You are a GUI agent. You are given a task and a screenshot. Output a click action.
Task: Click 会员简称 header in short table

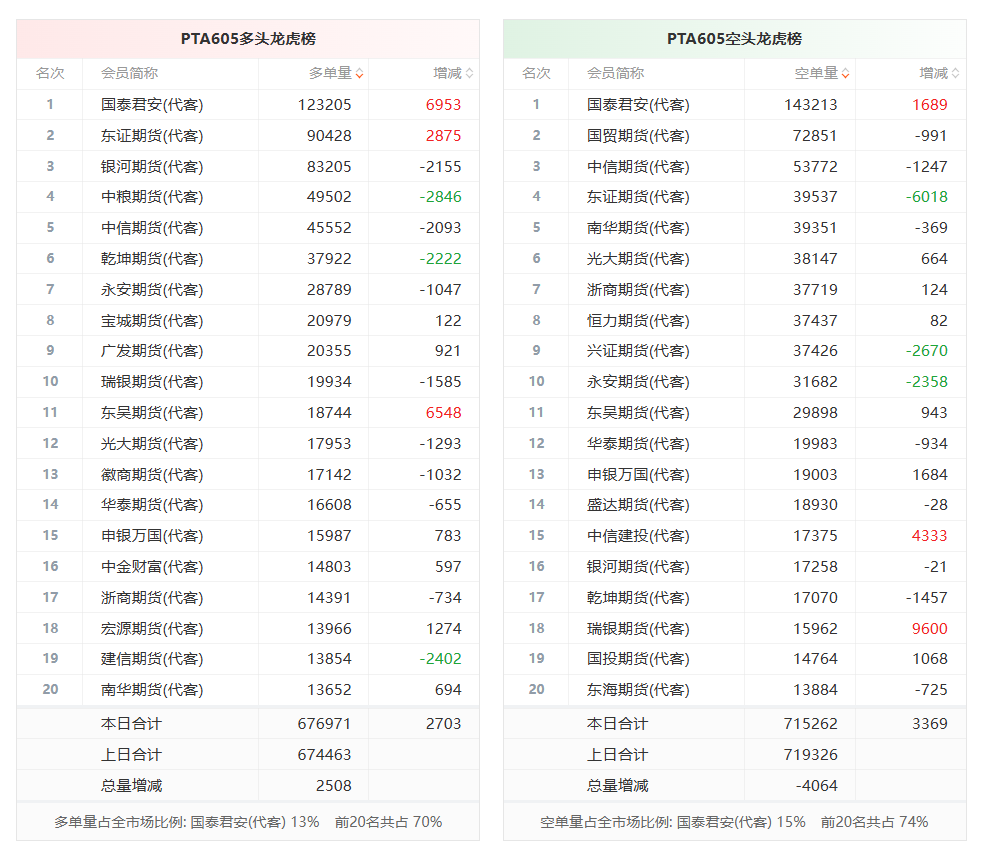coord(616,73)
